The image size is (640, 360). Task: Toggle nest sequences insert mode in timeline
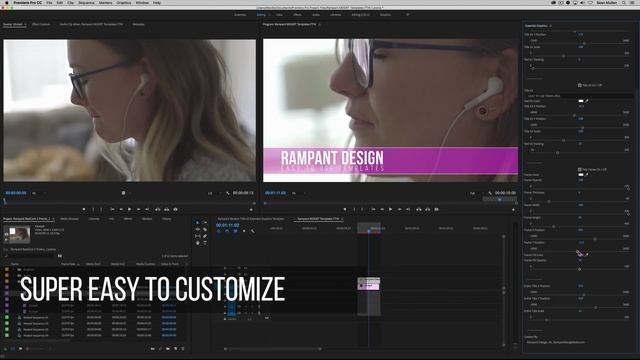pyautogui.click(x=218, y=231)
